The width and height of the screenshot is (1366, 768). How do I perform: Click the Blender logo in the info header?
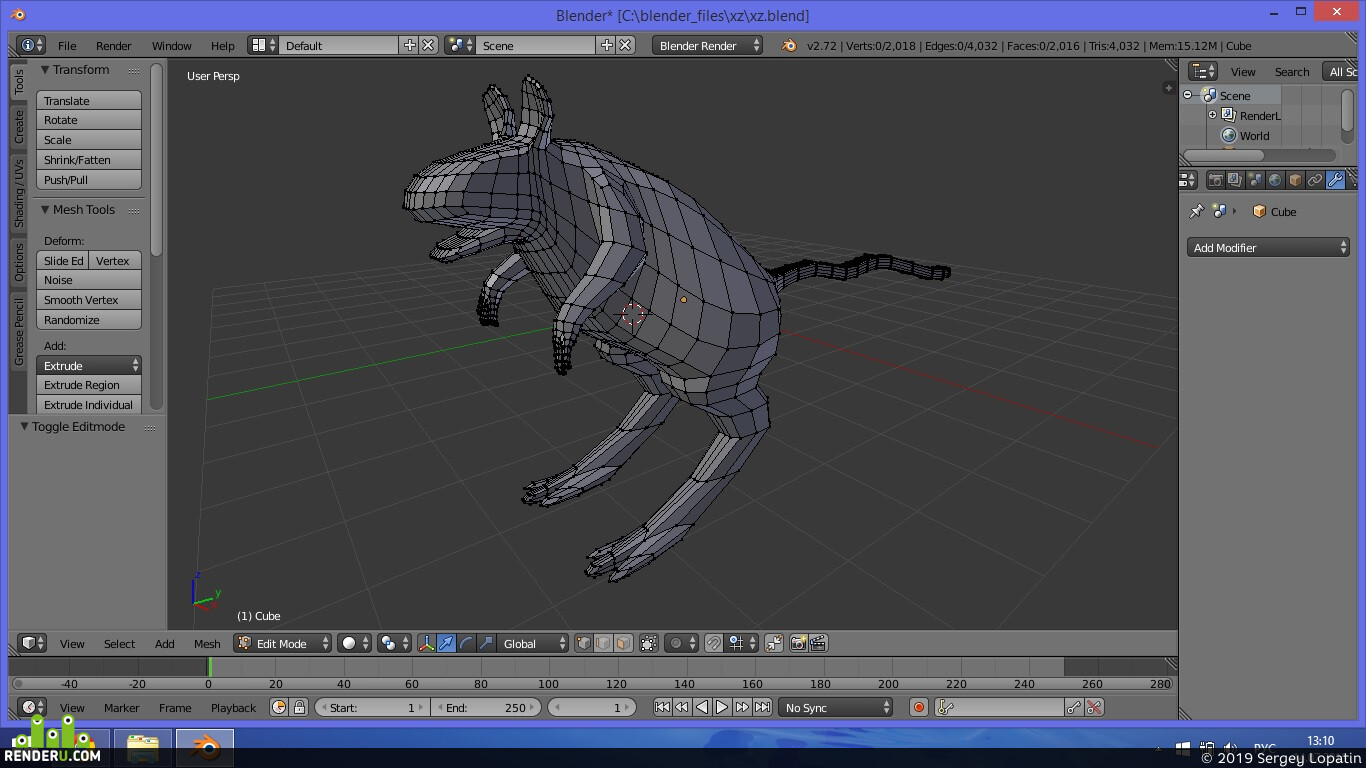[789, 46]
